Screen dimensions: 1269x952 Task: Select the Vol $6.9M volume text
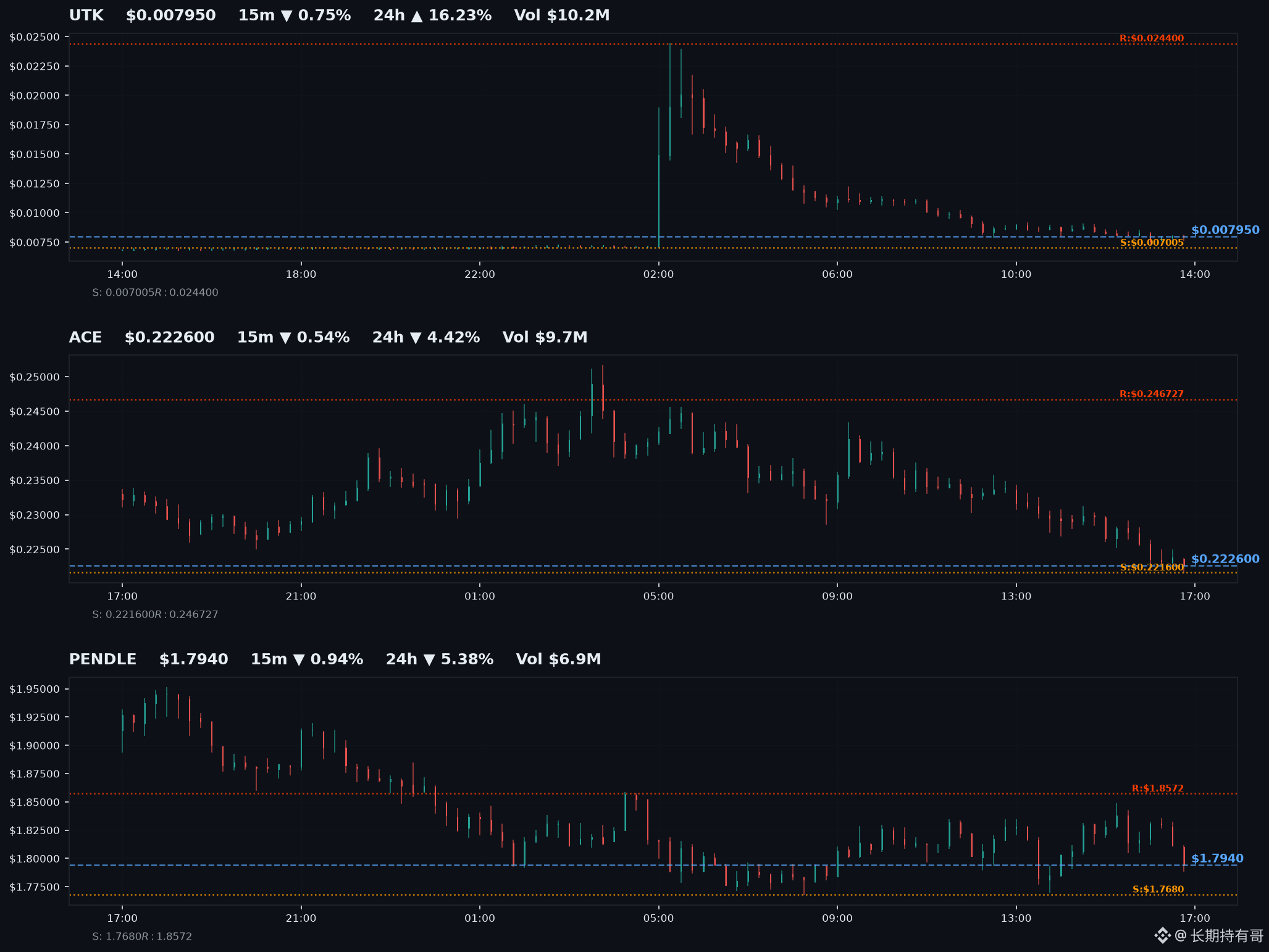559,659
